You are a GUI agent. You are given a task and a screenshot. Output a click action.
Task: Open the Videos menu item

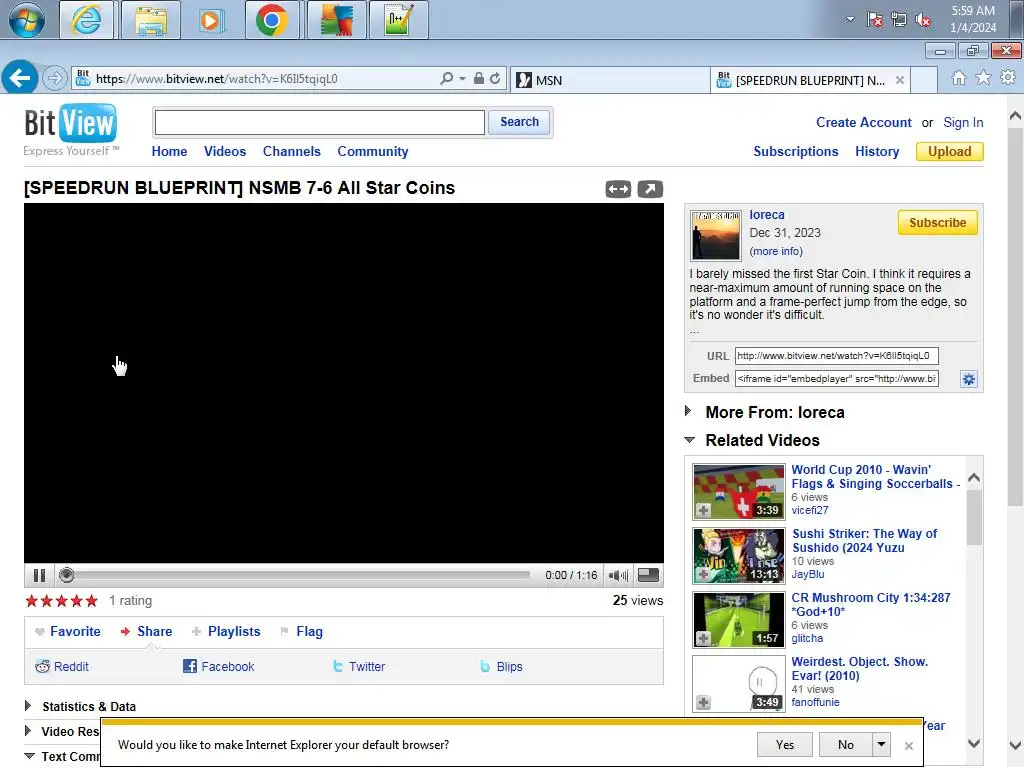click(225, 152)
